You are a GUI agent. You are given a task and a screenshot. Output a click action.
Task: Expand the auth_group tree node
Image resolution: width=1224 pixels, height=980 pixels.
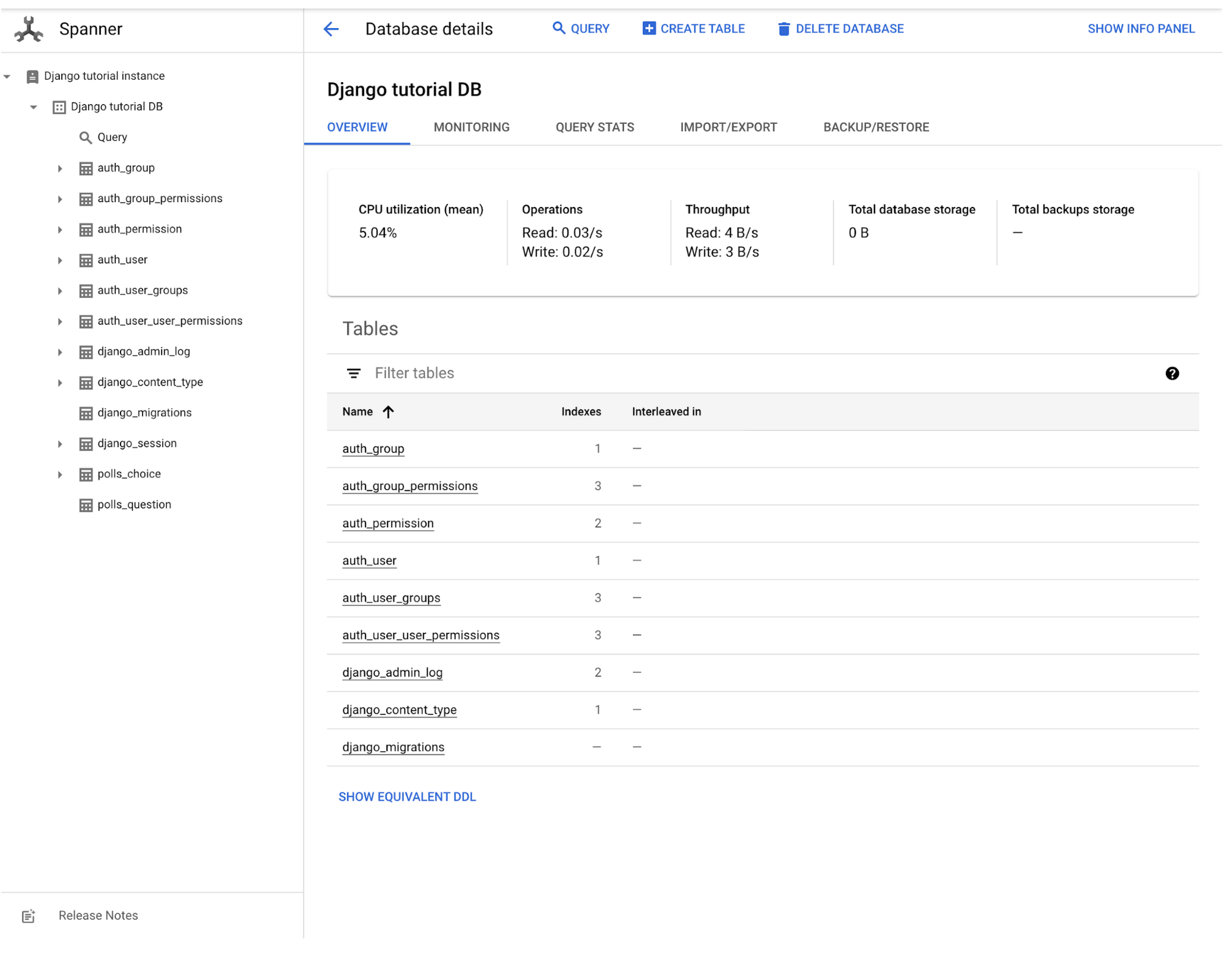tap(60, 168)
